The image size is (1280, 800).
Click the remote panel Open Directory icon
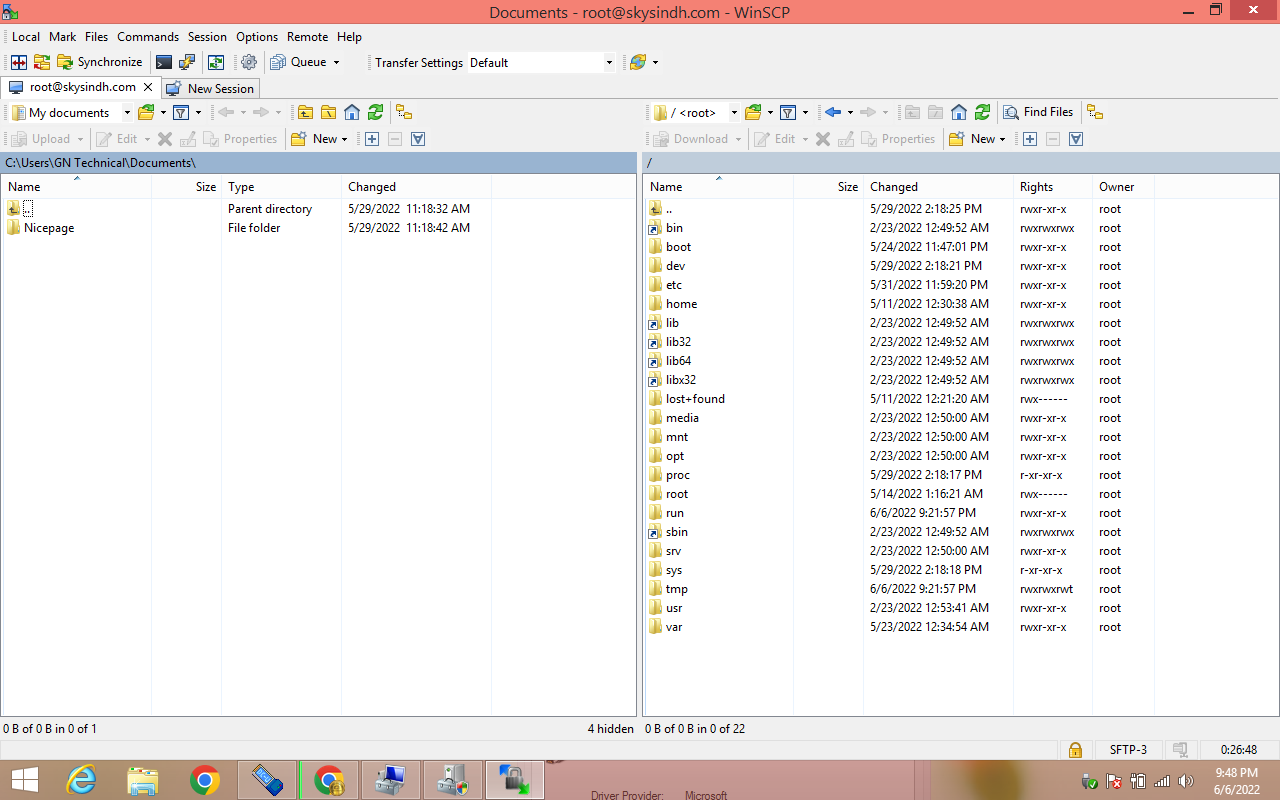tap(753, 112)
